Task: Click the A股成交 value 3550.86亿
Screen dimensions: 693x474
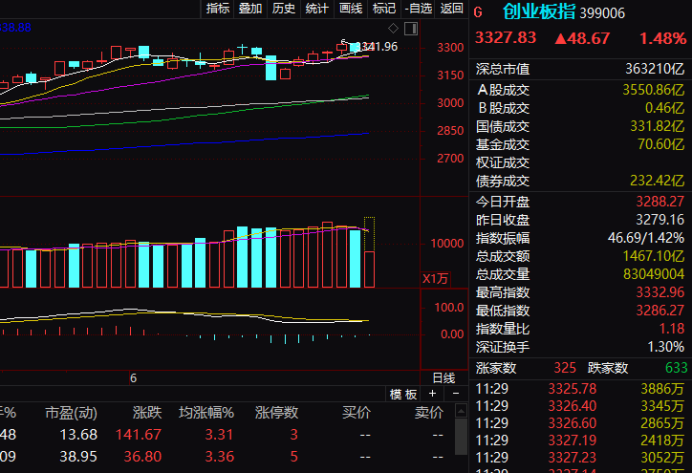Action: coord(653,90)
